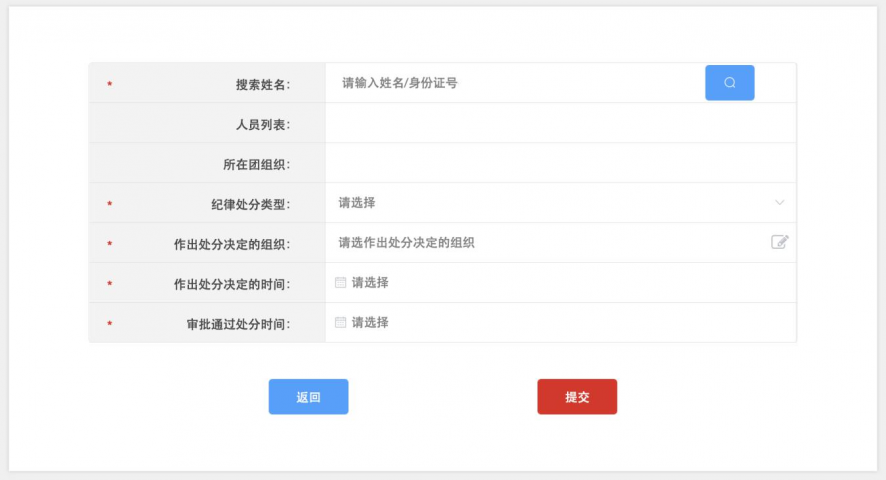Click the 作出处分决定的组织 field label
The image size is (886, 480).
[x=231, y=245]
